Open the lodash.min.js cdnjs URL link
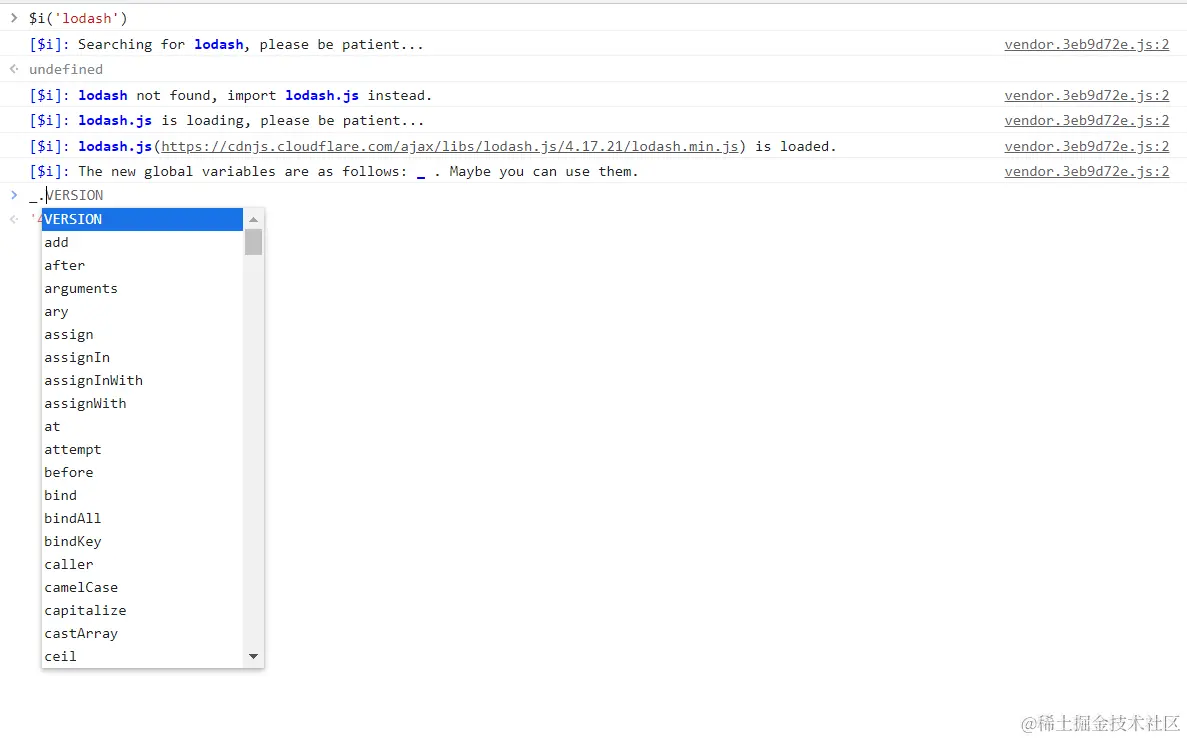Screen dimensions: 1187x740 (450, 147)
